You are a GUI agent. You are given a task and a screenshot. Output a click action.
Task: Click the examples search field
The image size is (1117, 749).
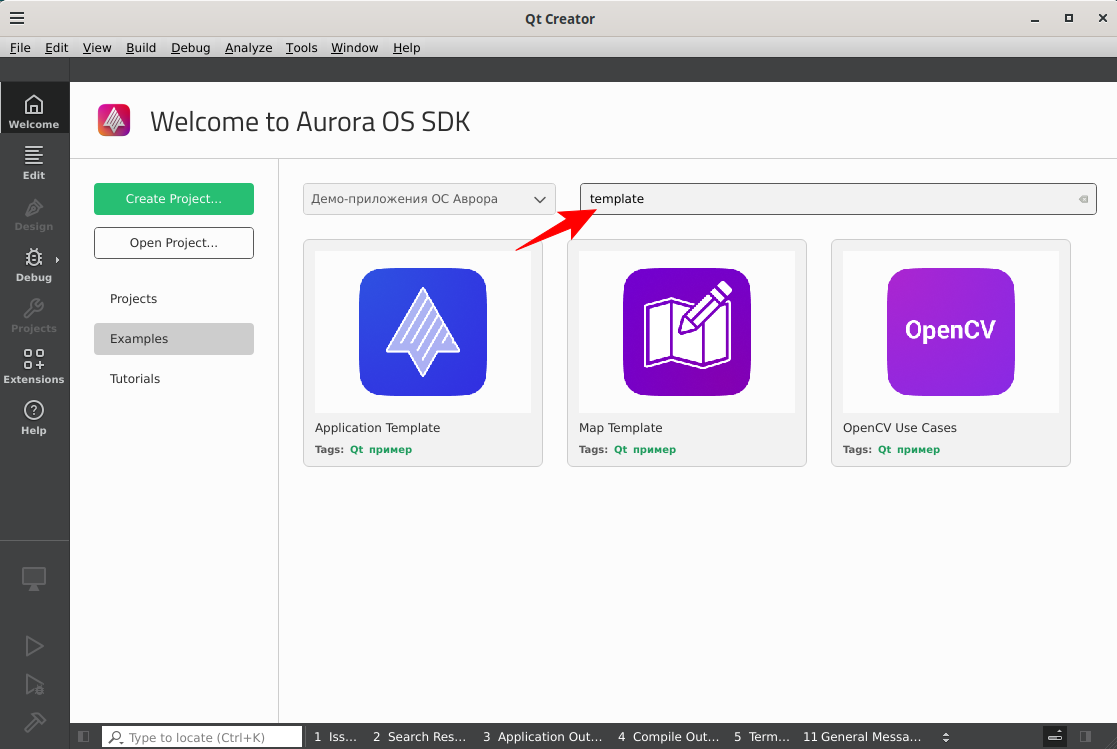pyautogui.click(x=838, y=199)
